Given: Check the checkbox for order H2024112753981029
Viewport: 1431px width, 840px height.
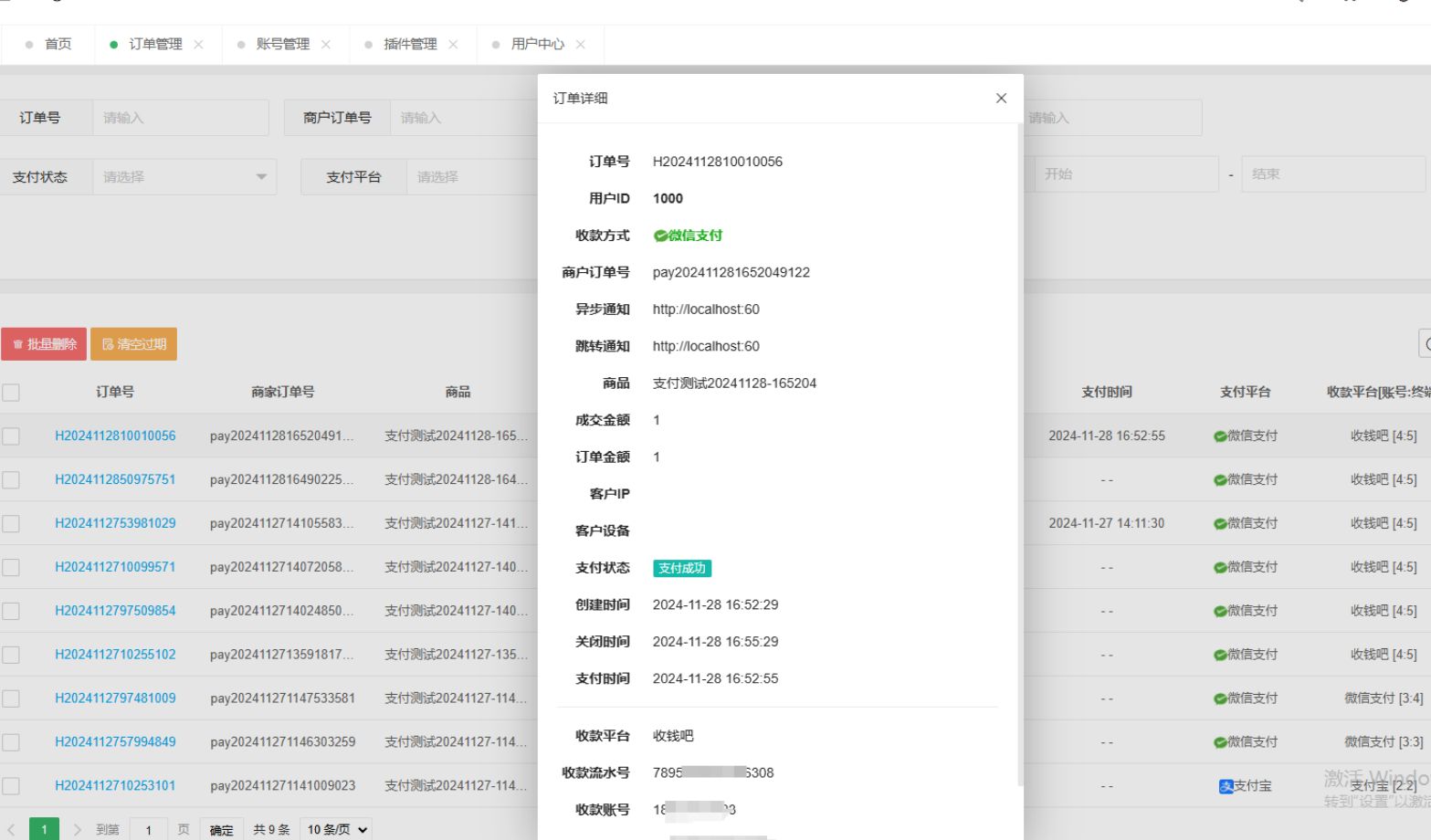Looking at the screenshot, I should [x=12, y=522].
